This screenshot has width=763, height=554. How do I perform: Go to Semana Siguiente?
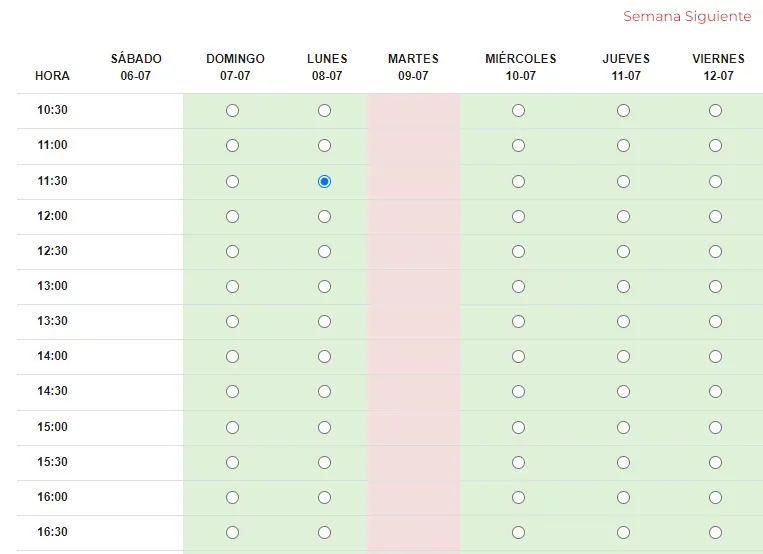point(687,17)
